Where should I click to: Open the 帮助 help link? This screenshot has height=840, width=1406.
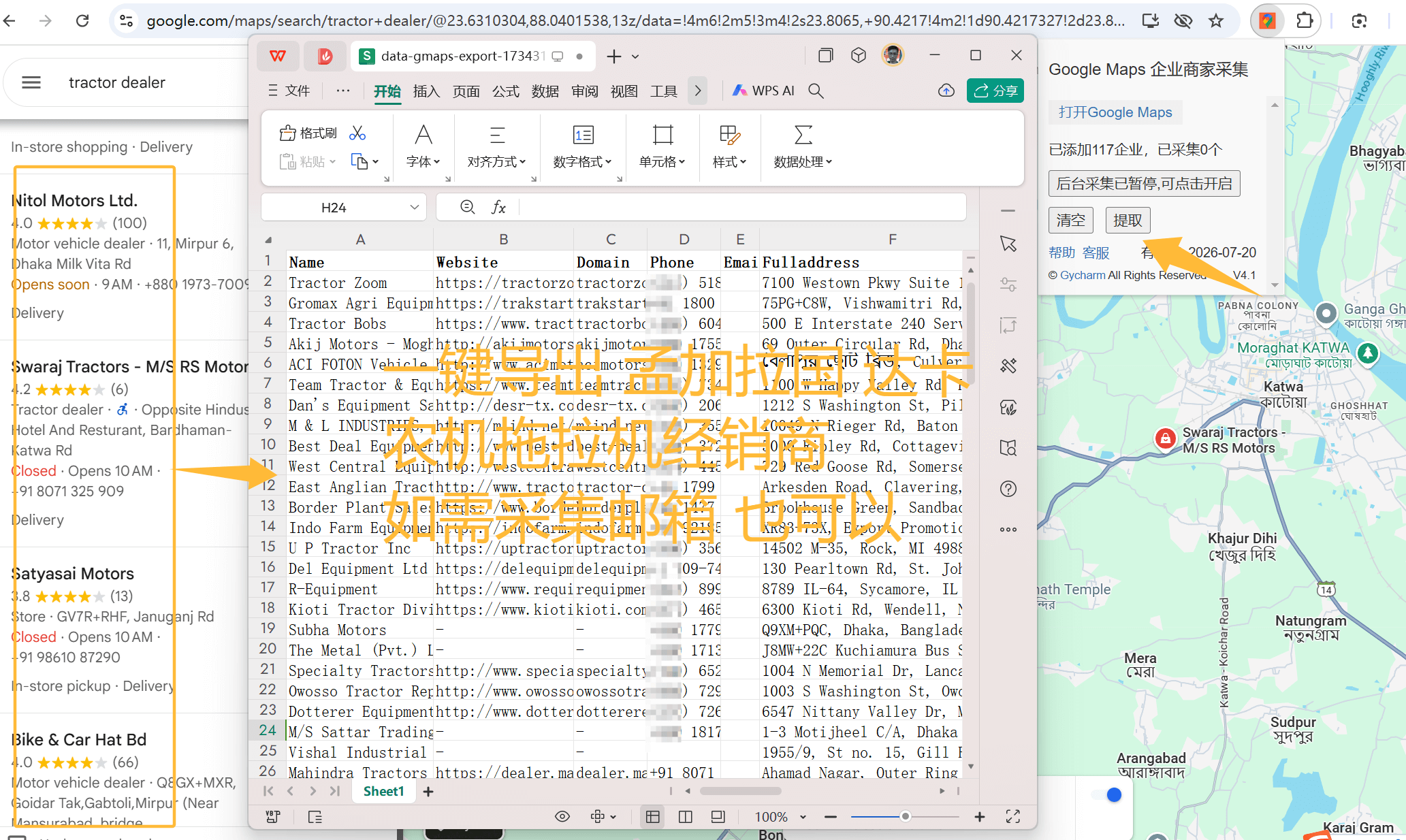point(1061,253)
